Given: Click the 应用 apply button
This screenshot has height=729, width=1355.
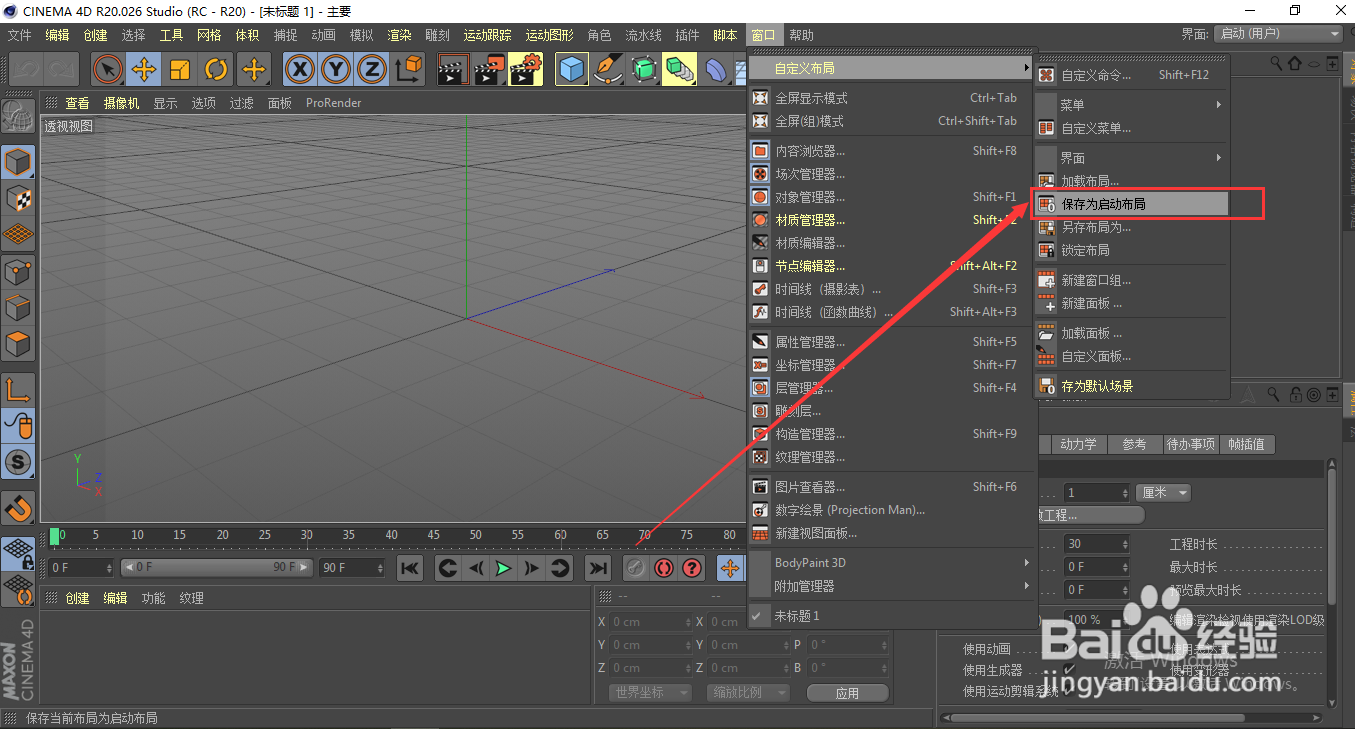Looking at the screenshot, I should [847, 693].
